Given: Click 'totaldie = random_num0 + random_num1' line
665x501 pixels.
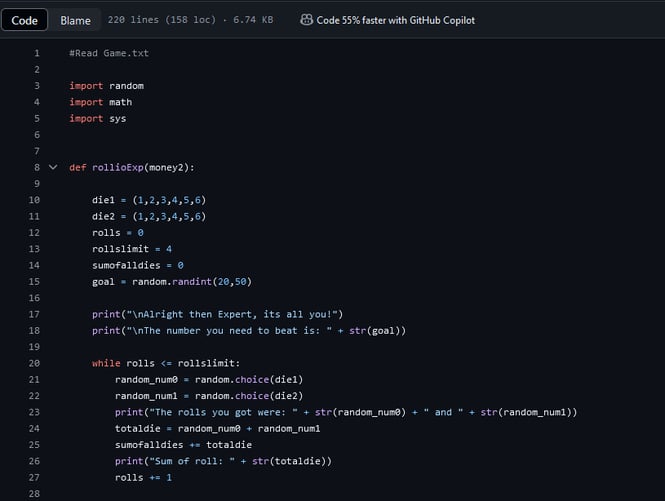Looking at the screenshot, I should (218, 428).
